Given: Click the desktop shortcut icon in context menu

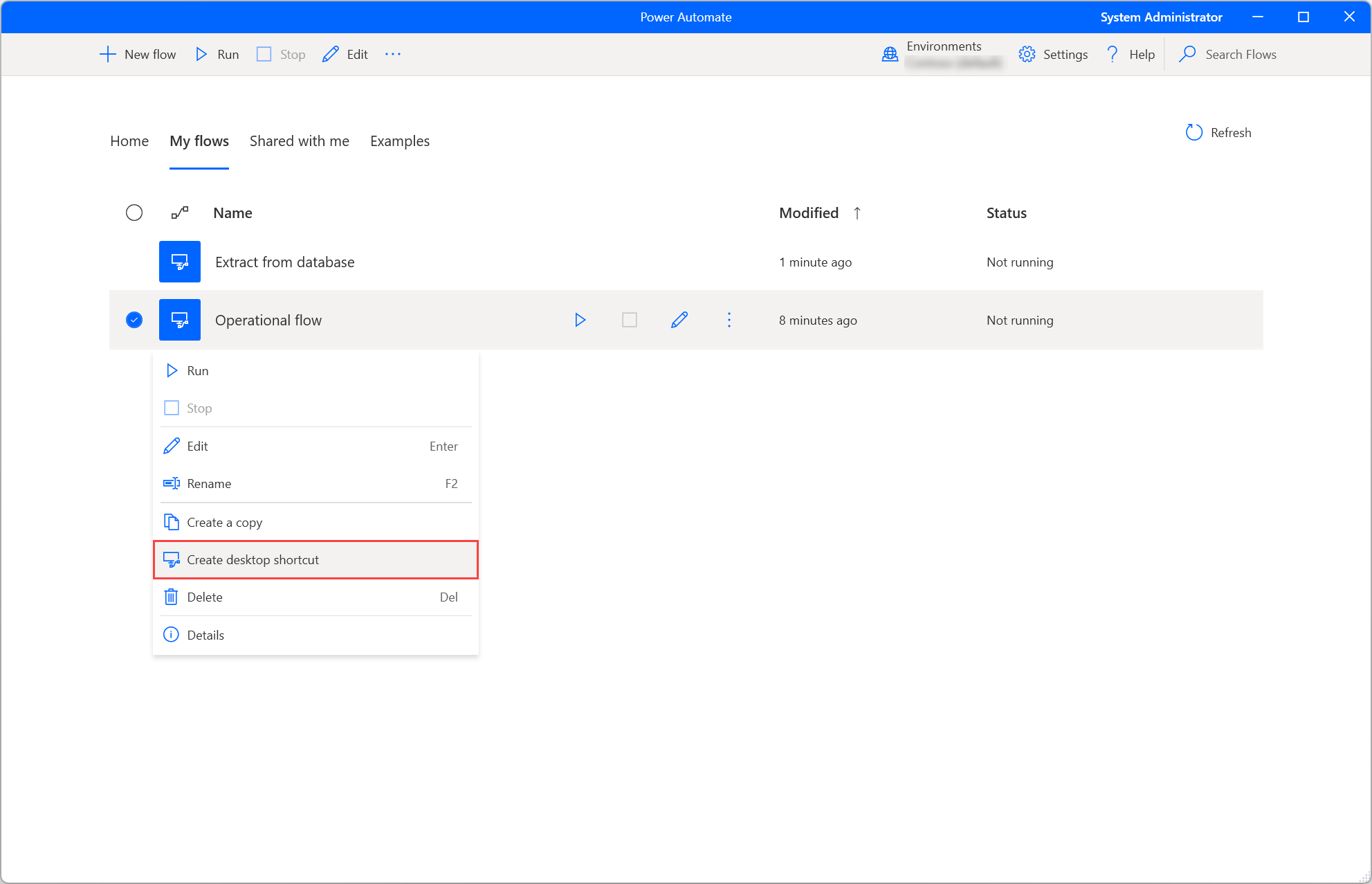Looking at the screenshot, I should tap(171, 559).
